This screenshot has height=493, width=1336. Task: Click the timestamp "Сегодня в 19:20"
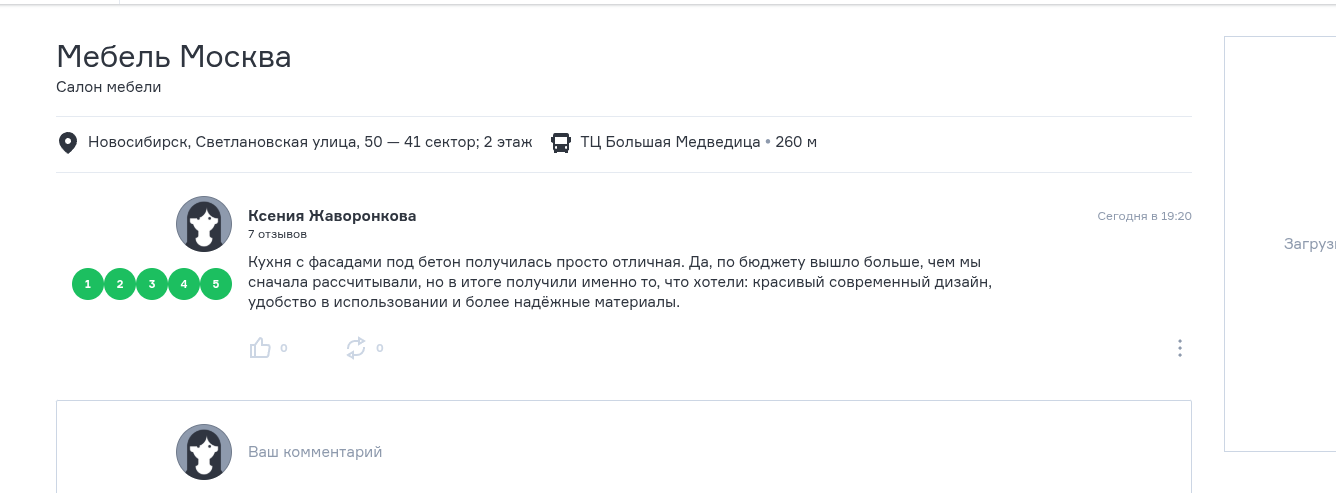click(x=1144, y=216)
